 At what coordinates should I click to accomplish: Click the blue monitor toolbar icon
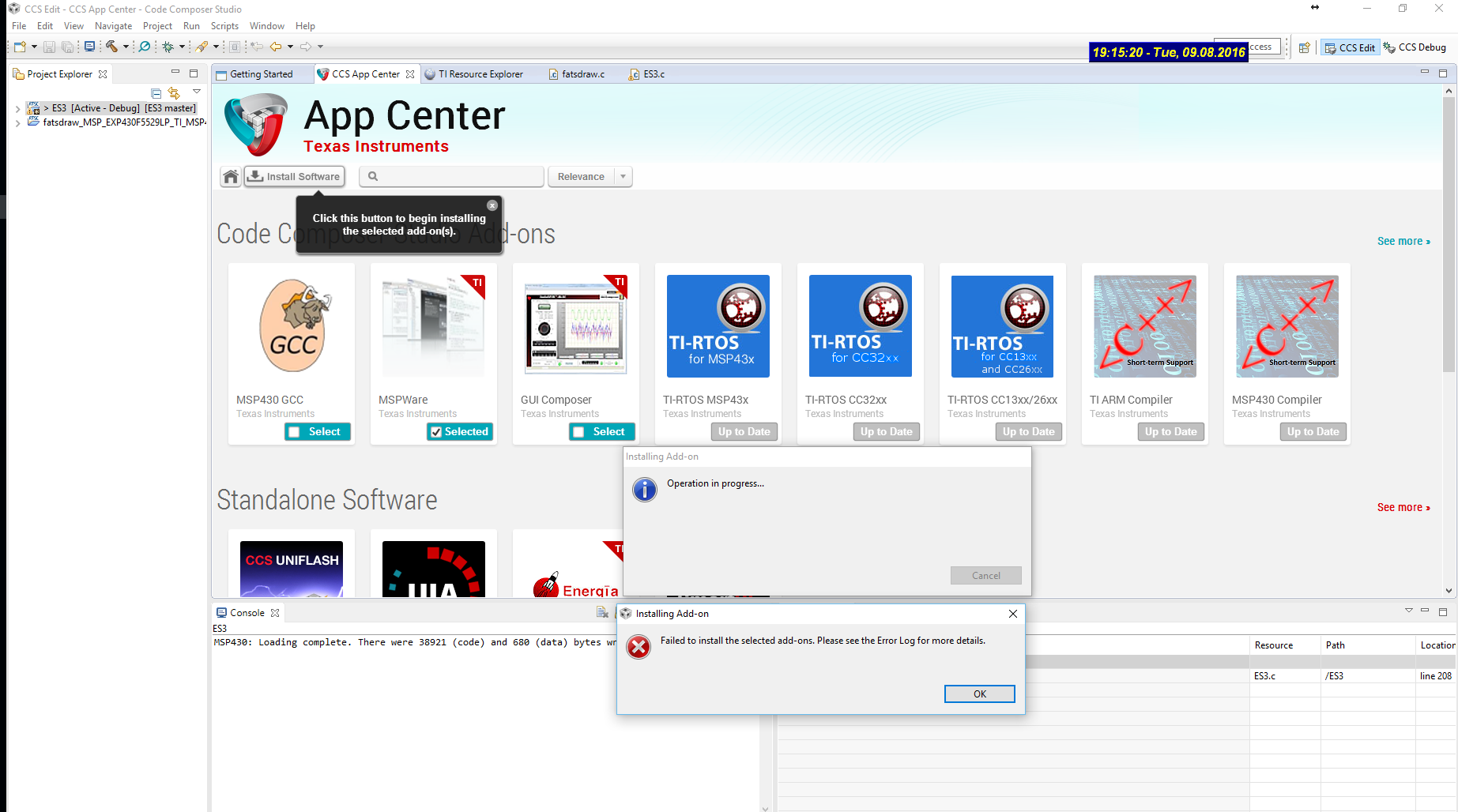pyautogui.click(x=89, y=47)
